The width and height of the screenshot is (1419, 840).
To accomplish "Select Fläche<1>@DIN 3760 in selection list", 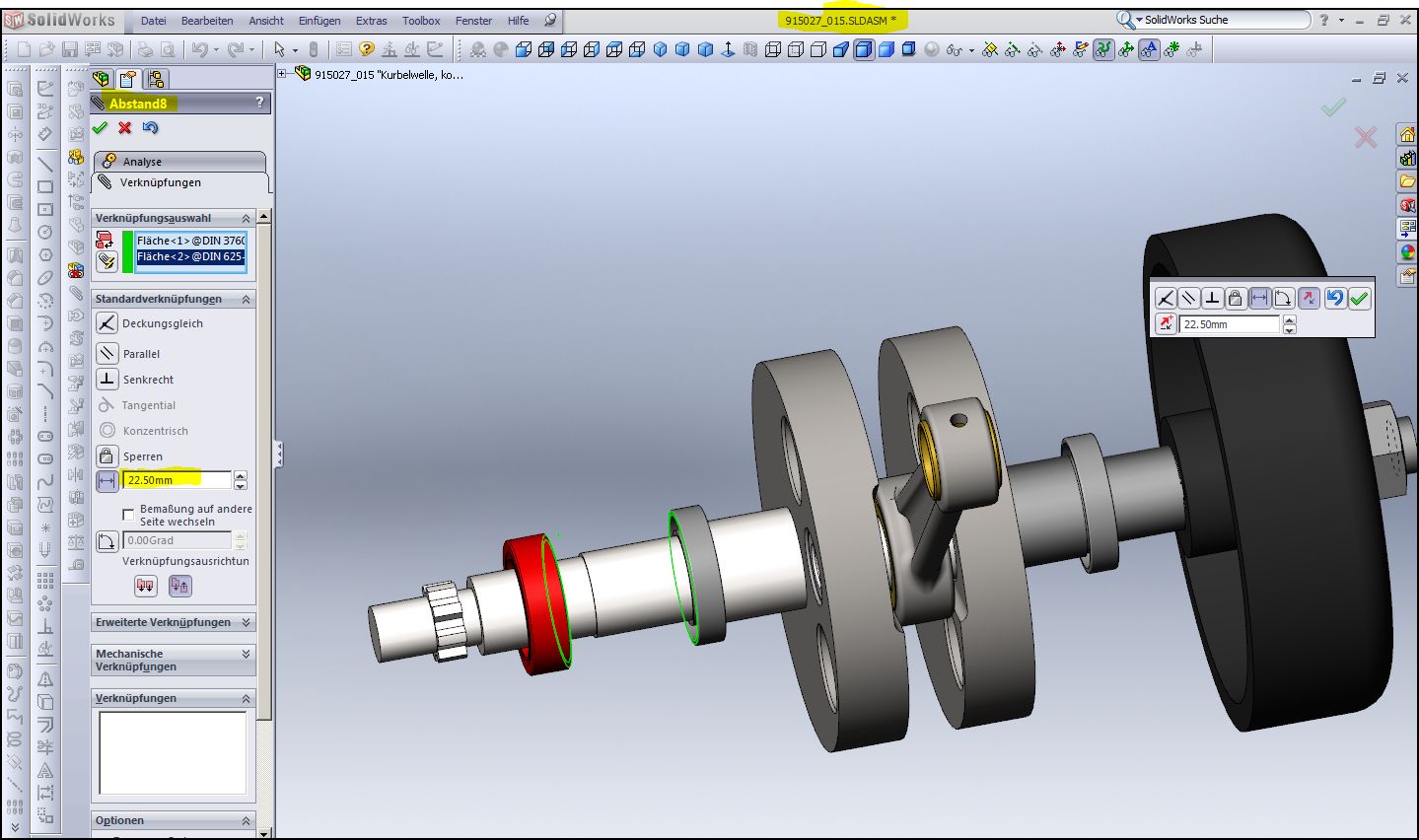I will coord(190,241).
